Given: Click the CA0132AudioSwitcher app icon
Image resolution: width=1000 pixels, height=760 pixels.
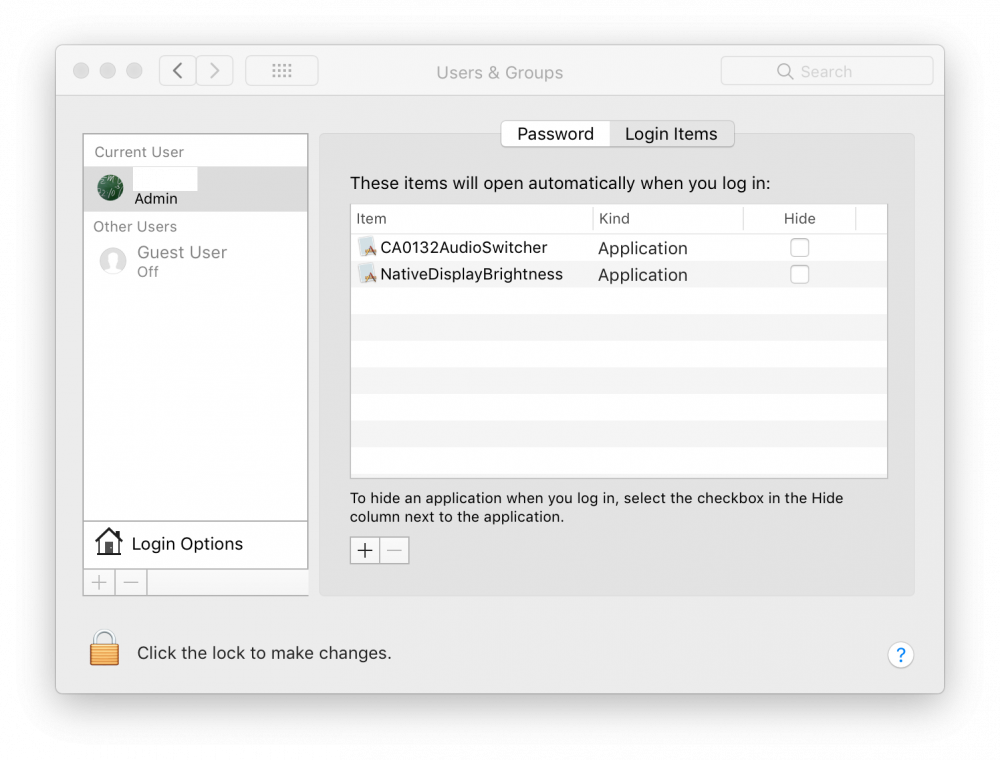Looking at the screenshot, I should coord(367,247).
